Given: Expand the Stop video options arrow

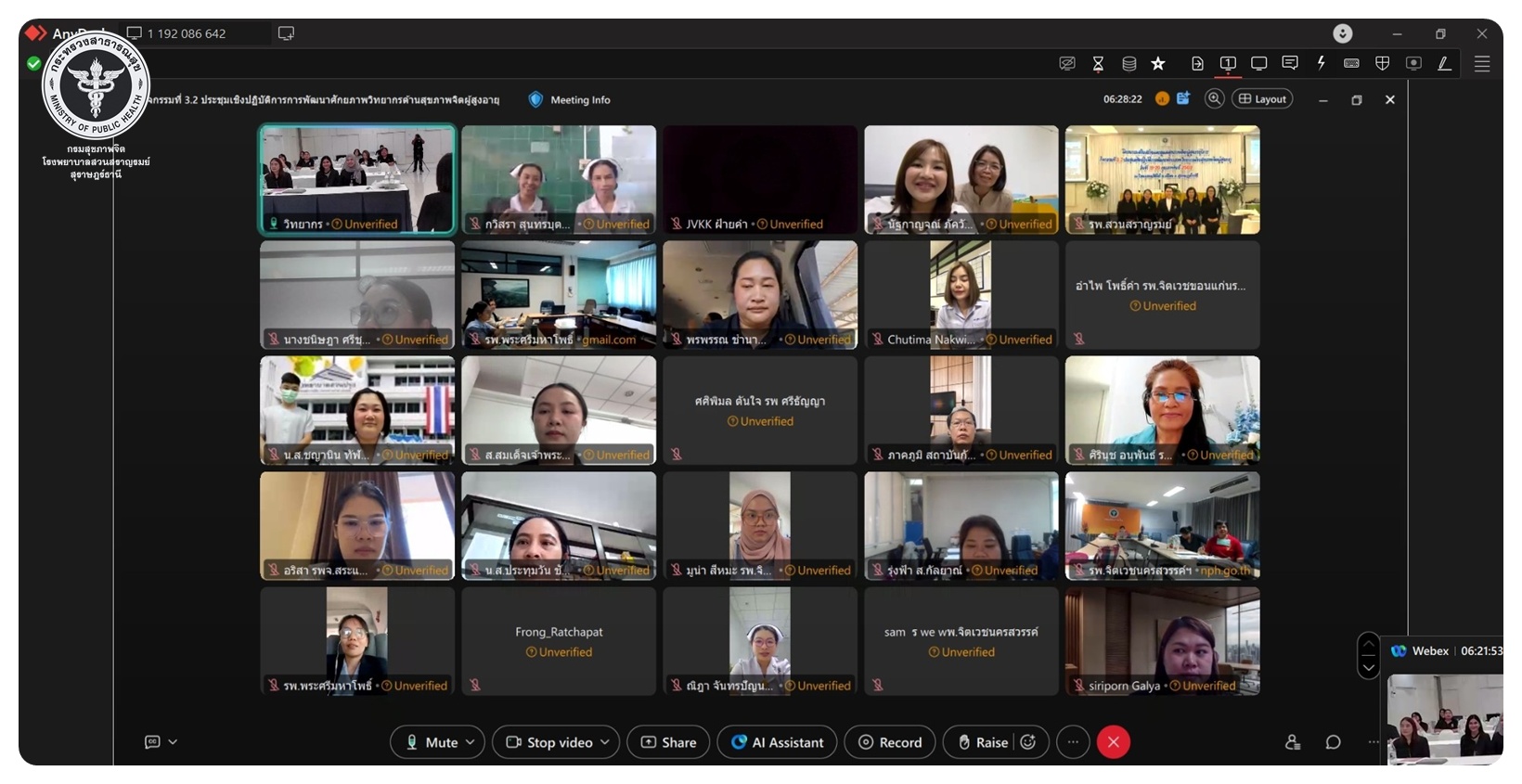Looking at the screenshot, I should pyautogui.click(x=605, y=742).
